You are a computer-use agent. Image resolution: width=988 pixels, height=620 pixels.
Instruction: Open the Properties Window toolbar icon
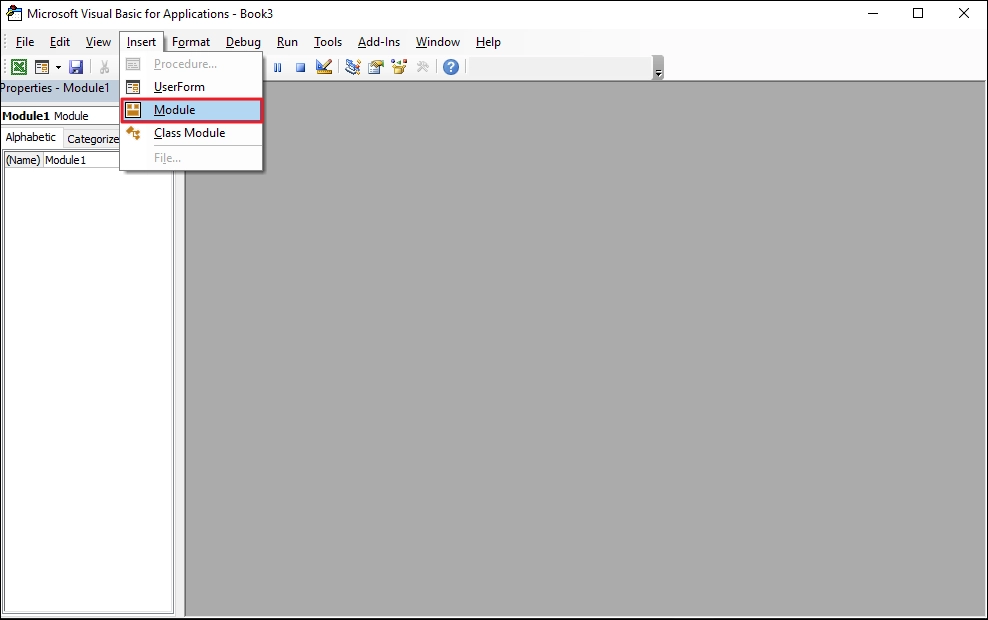pos(376,67)
